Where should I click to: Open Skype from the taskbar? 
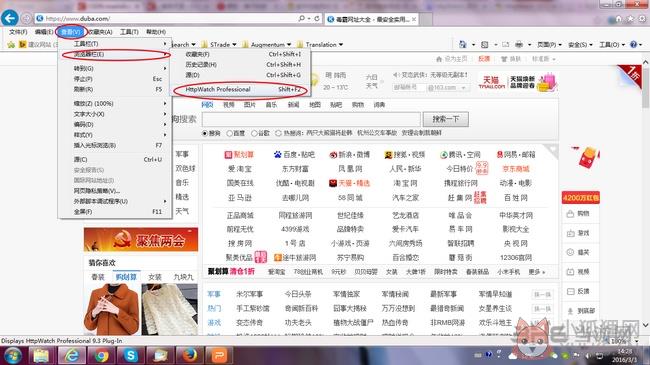coord(131,356)
